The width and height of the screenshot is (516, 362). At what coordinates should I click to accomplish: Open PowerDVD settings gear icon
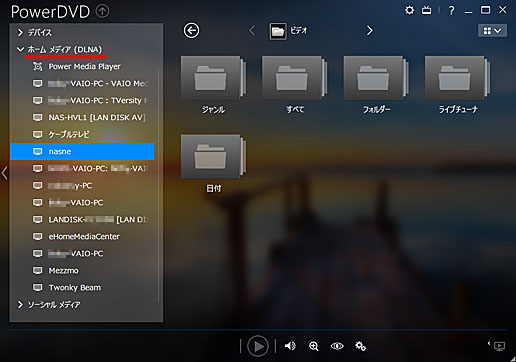pyautogui.click(x=409, y=10)
